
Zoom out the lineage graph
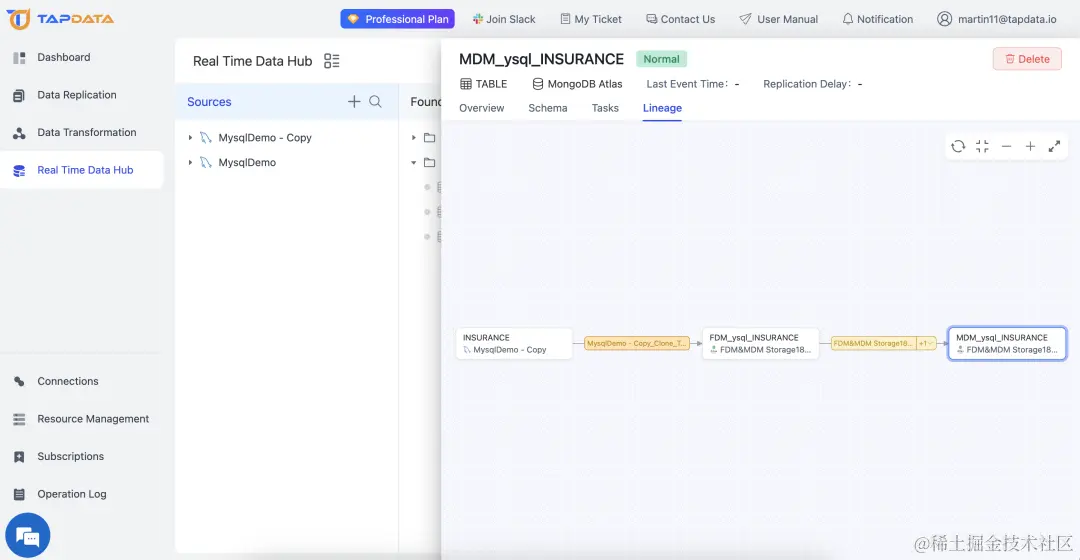tap(1006, 146)
